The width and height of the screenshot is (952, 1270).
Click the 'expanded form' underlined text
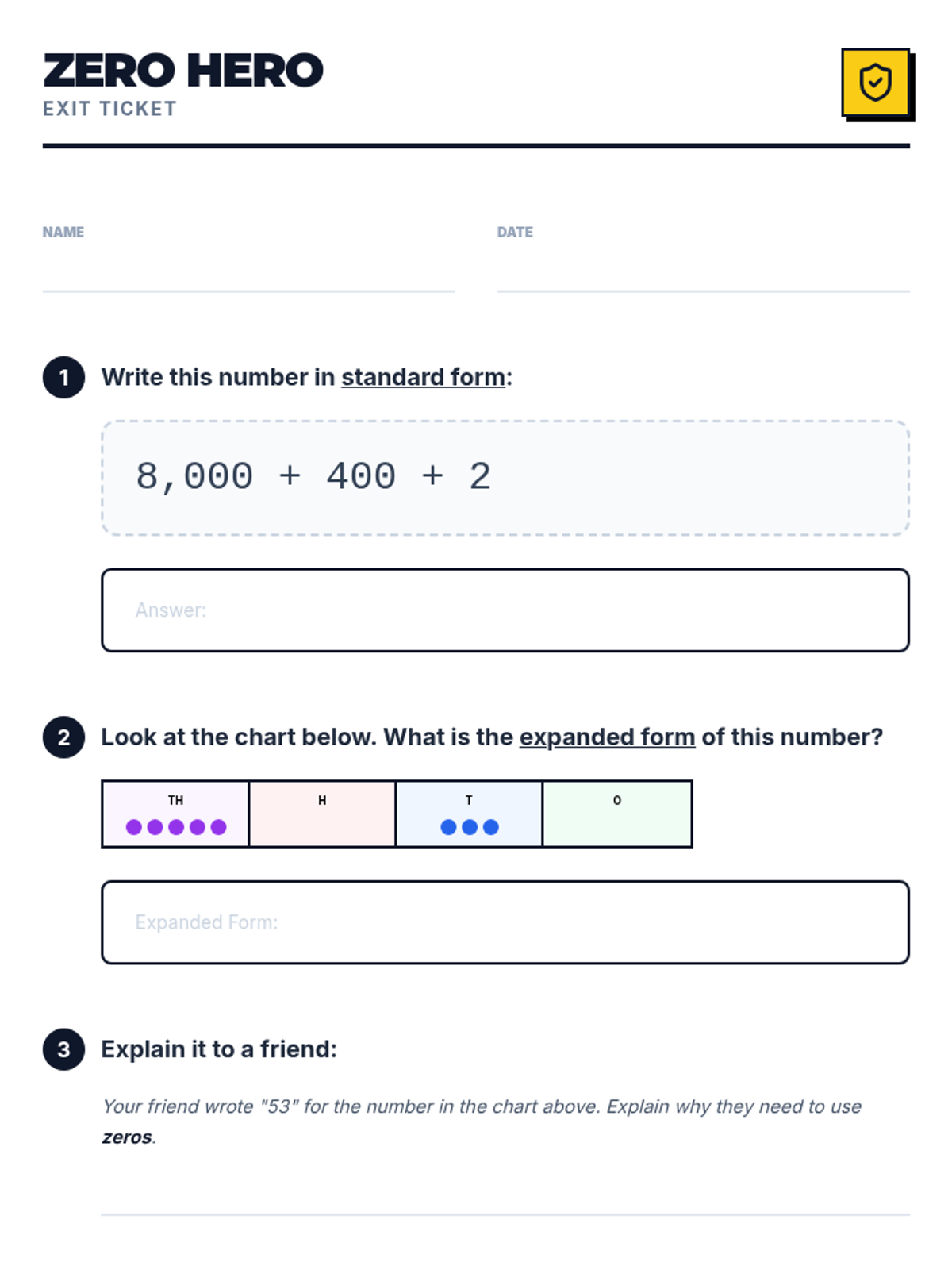607,737
